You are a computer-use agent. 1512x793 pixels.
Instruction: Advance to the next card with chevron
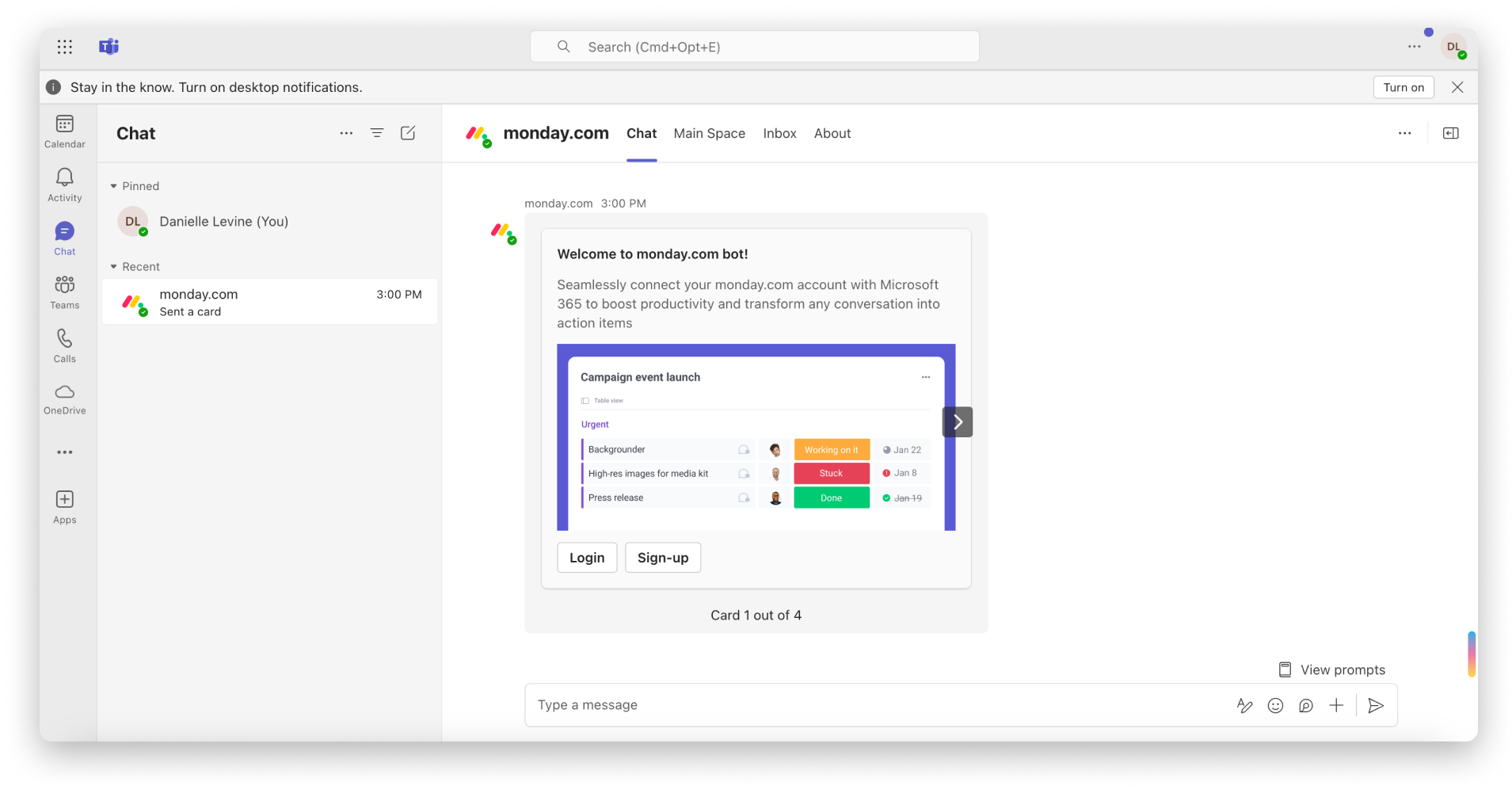coord(957,422)
